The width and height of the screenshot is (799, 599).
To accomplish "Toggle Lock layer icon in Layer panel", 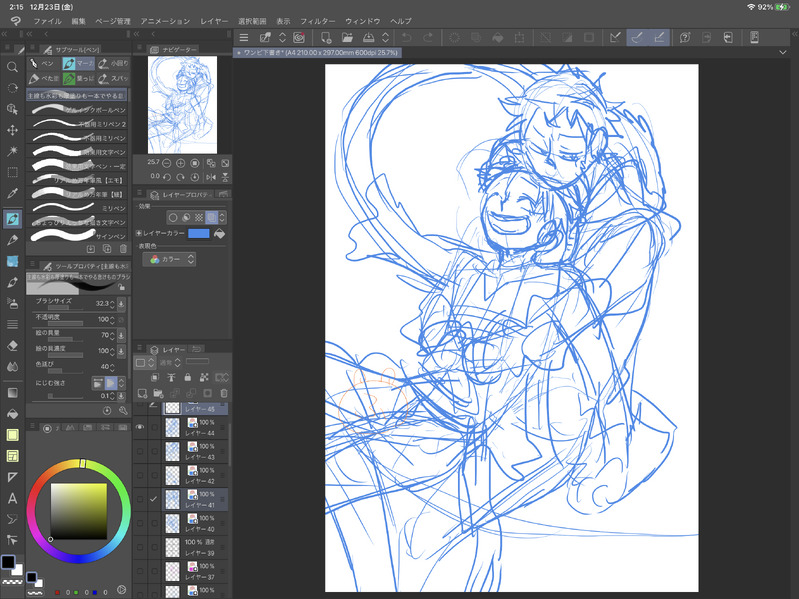I will click(x=188, y=377).
